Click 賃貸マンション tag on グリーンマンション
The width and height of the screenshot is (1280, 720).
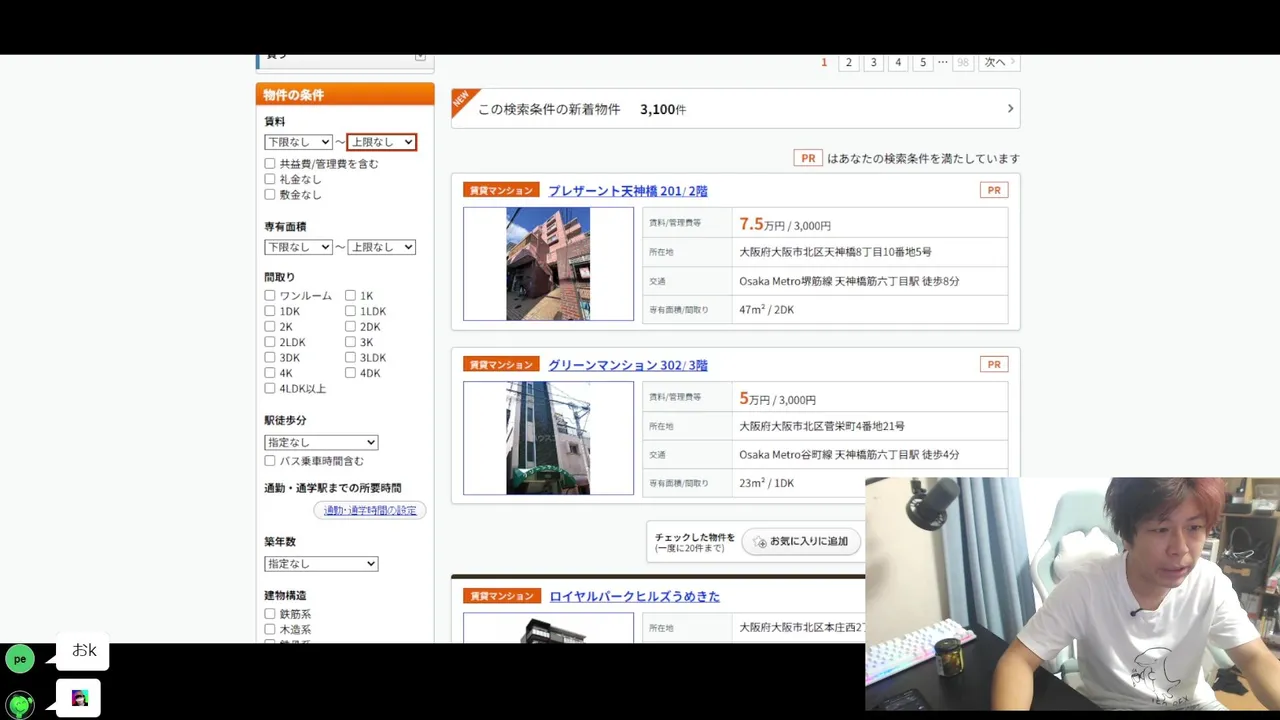501,364
